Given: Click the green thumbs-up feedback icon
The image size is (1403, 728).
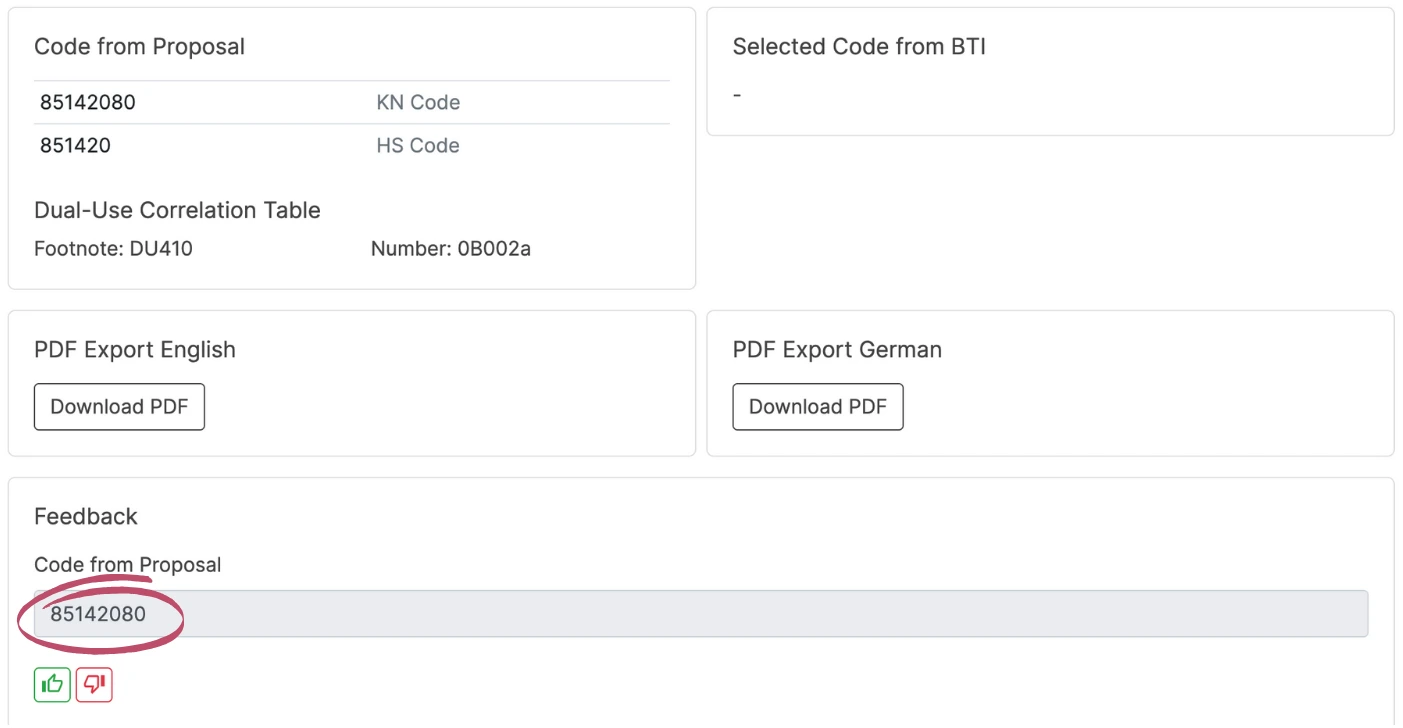Looking at the screenshot, I should pos(52,684).
